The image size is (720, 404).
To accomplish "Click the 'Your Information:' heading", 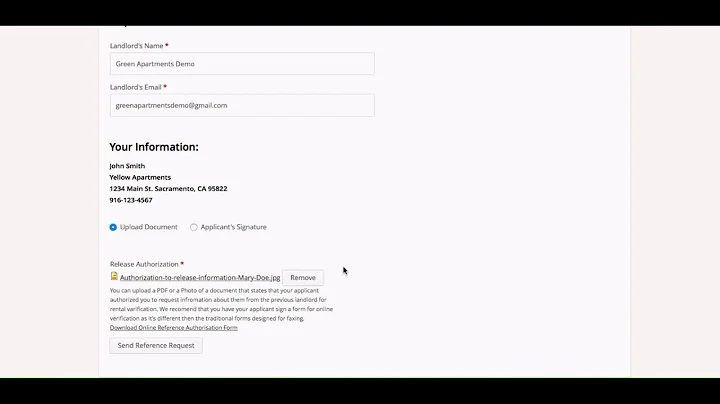I will (154, 147).
